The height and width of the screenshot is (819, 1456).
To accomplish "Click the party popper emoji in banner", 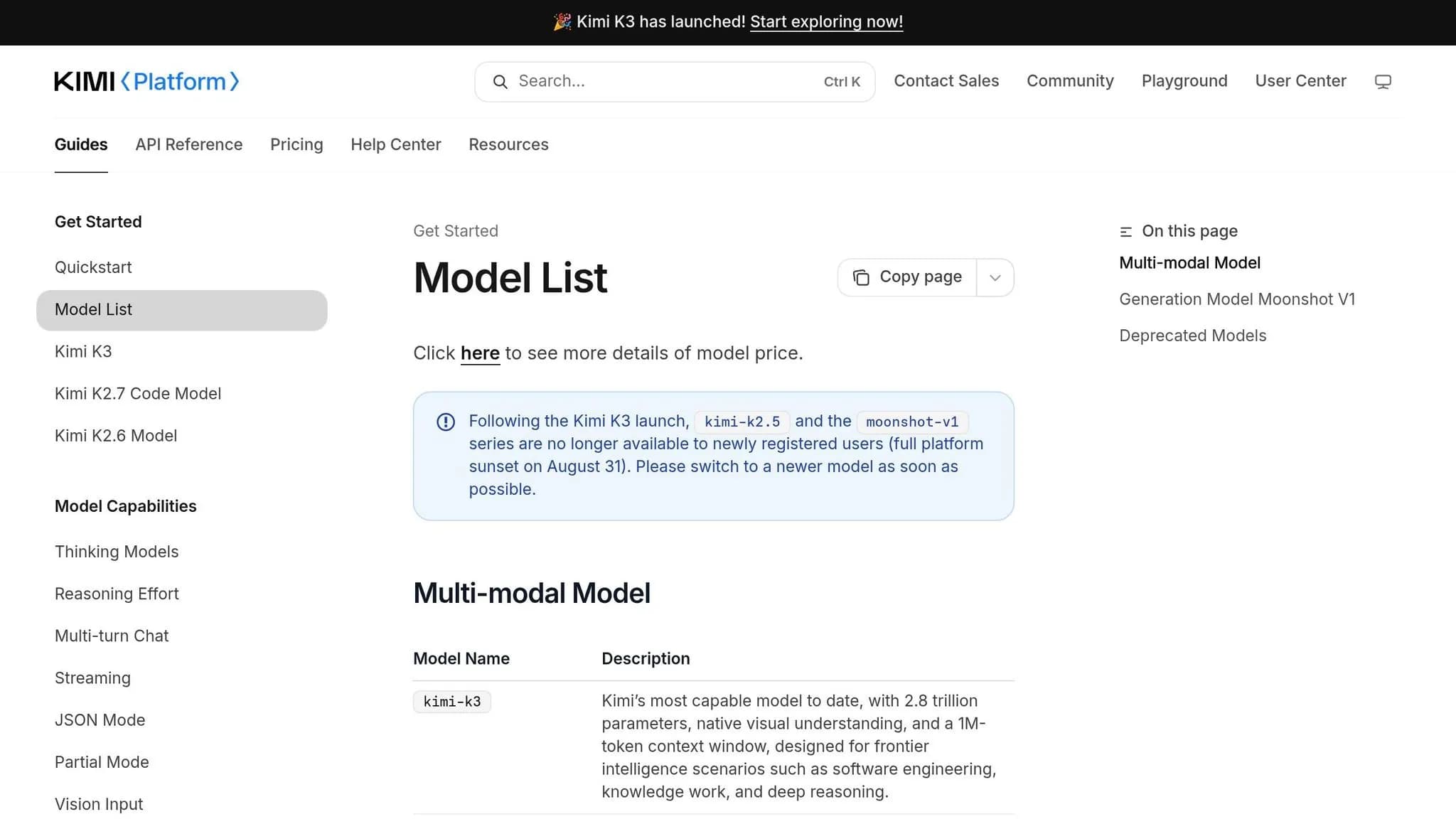I will click(x=562, y=22).
